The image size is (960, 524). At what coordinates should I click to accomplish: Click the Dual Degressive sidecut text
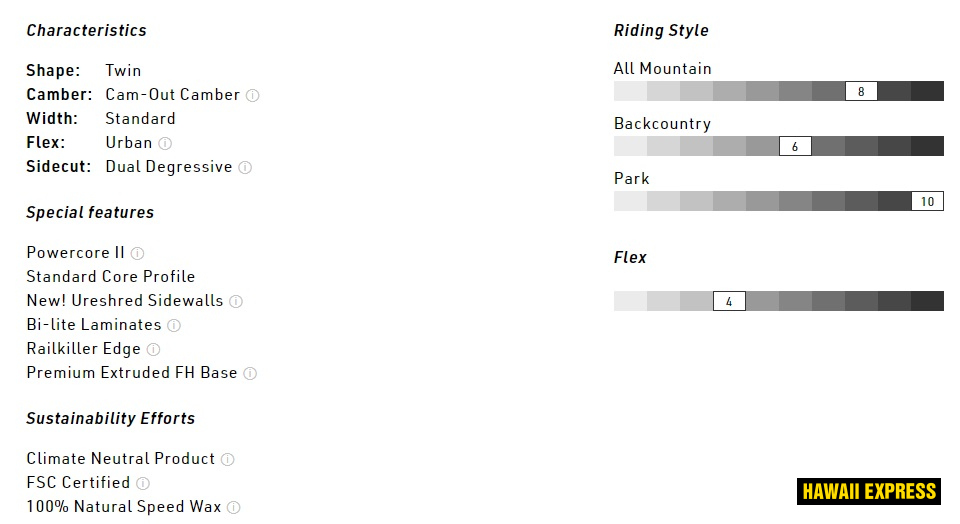[168, 167]
